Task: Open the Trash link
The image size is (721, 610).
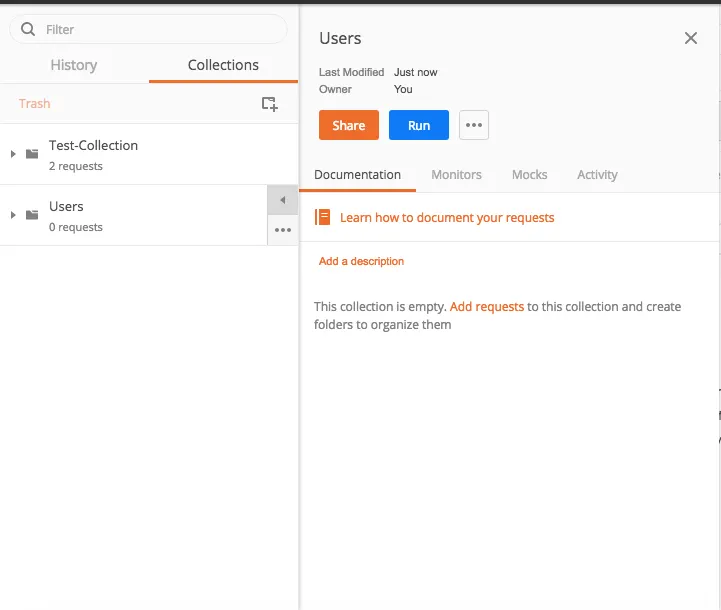Action: (34, 103)
